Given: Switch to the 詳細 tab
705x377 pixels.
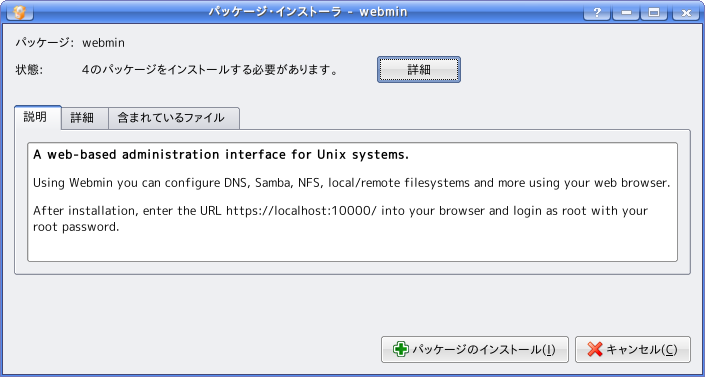Looking at the screenshot, I should pyautogui.click(x=85, y=118).
